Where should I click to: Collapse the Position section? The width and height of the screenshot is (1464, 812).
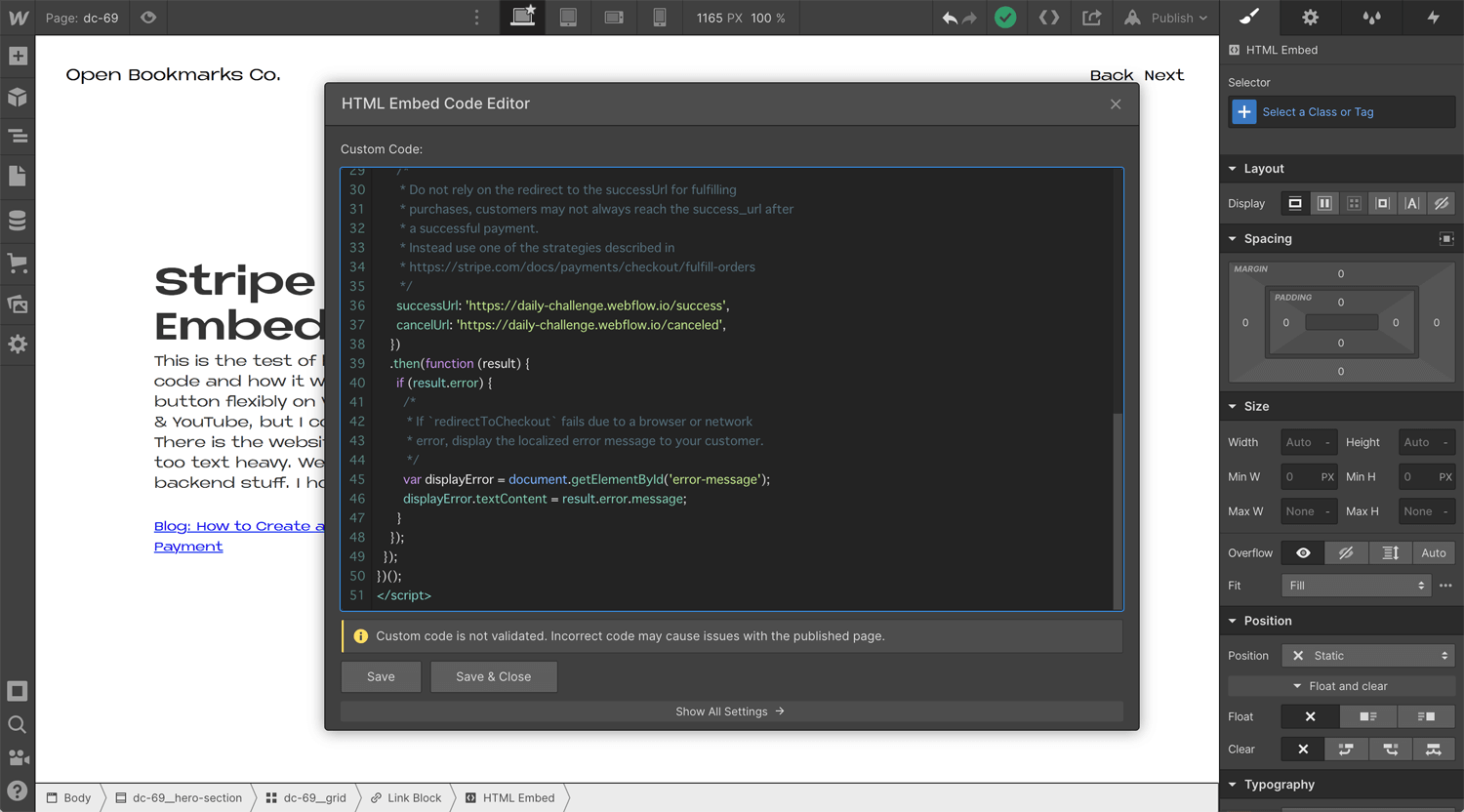pyautogui.click(x=1260, y=622)
